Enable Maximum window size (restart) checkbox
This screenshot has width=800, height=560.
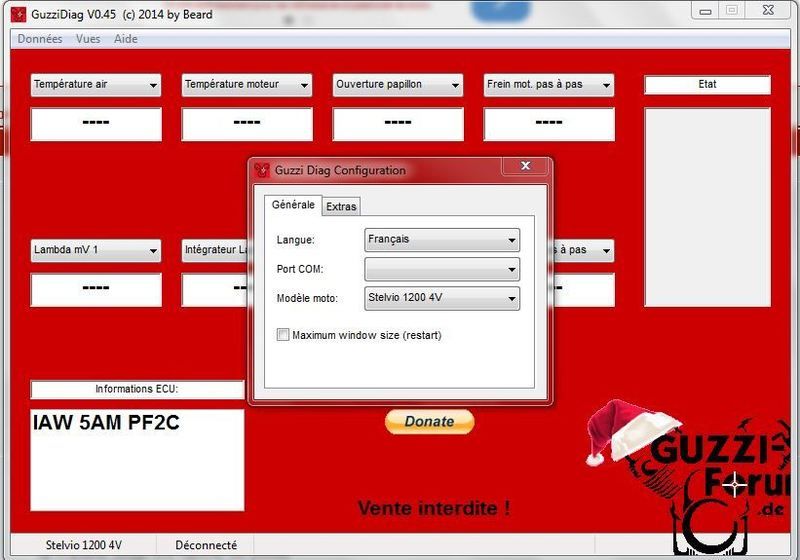pyautogui.click(x=283, y=335)
